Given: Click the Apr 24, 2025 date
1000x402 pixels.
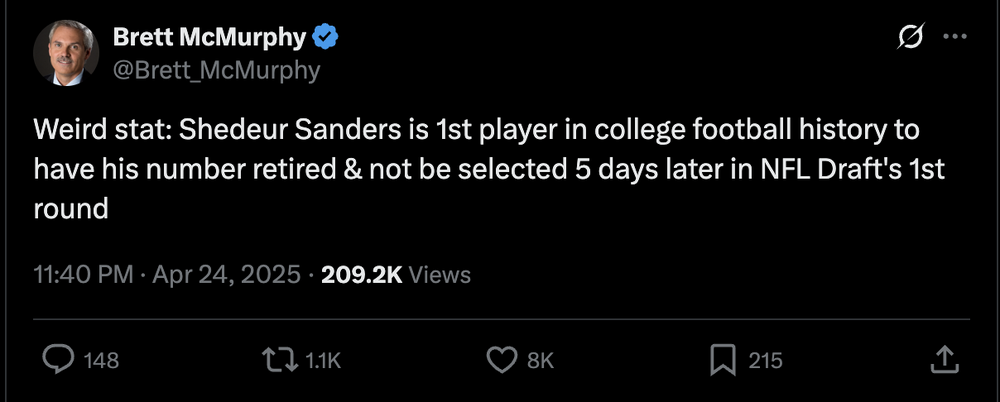Looking at the screenshot, I should click(x=225, y=274).
